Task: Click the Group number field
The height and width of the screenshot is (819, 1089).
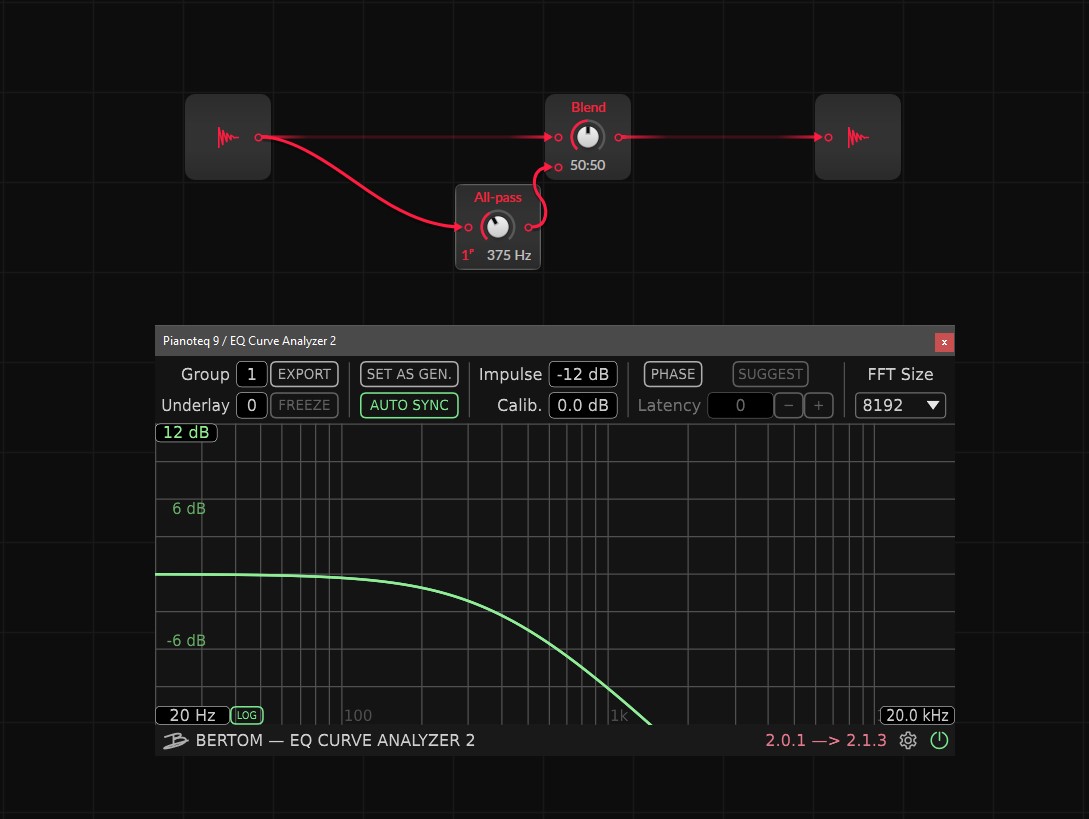Action: 251,374
